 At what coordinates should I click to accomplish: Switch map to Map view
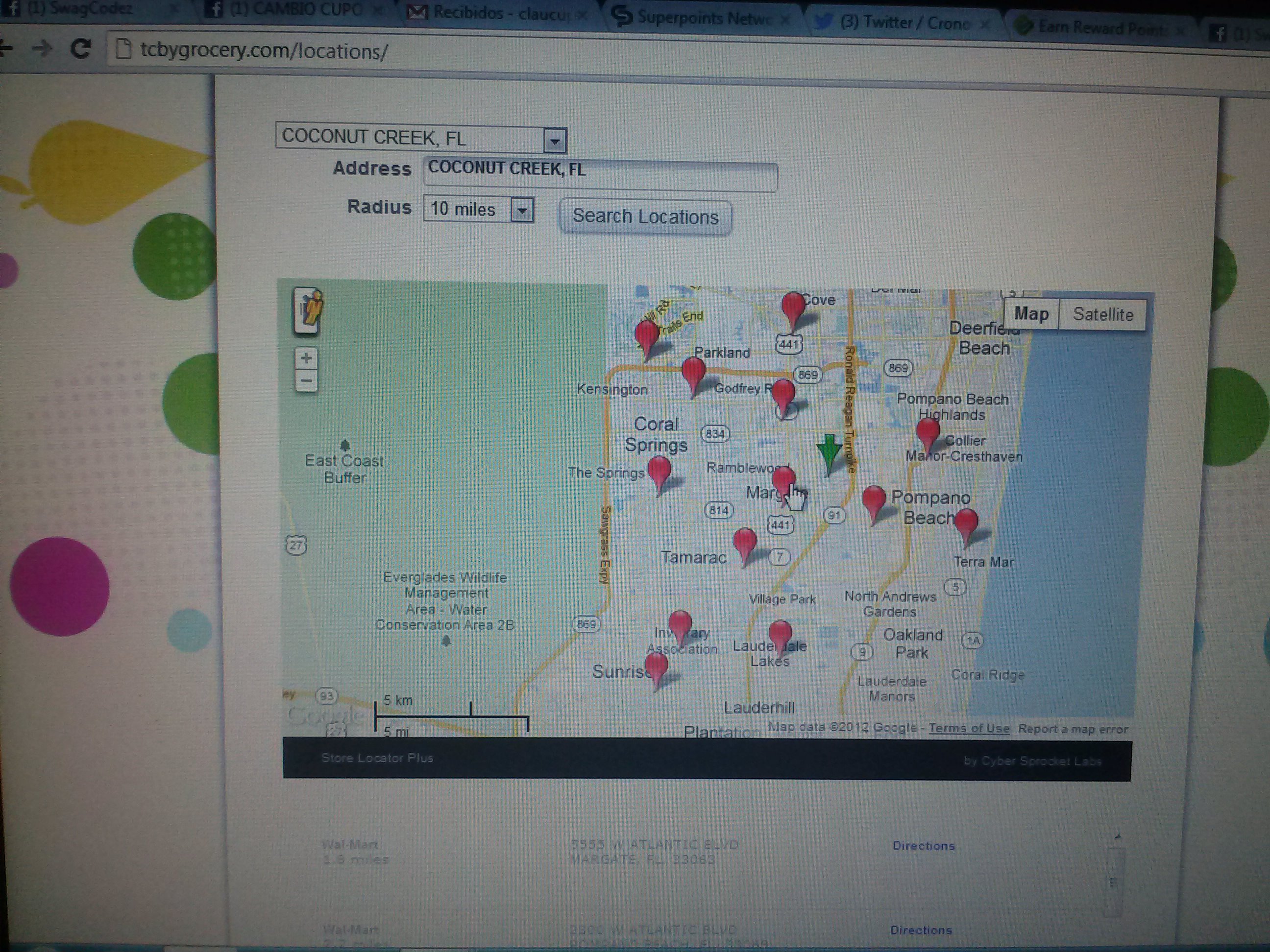1031,313
